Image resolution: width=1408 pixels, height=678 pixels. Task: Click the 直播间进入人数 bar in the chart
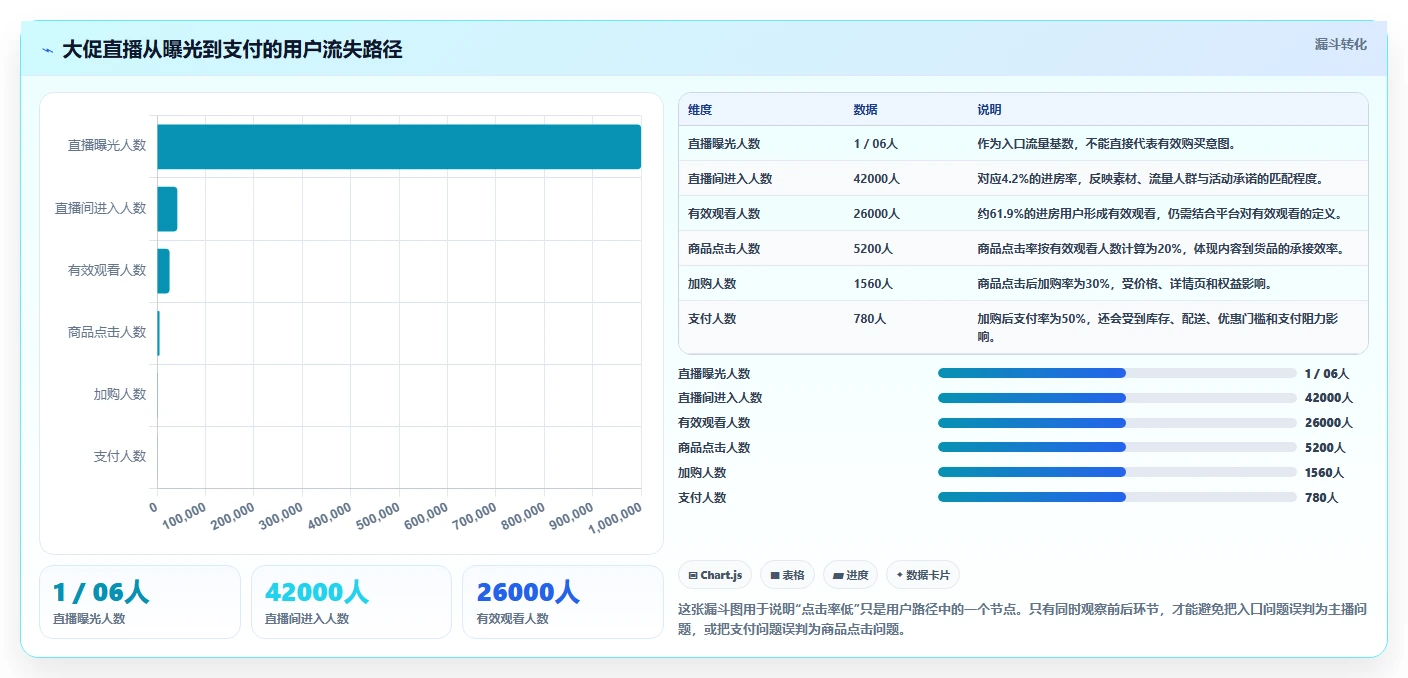point(167,209)
